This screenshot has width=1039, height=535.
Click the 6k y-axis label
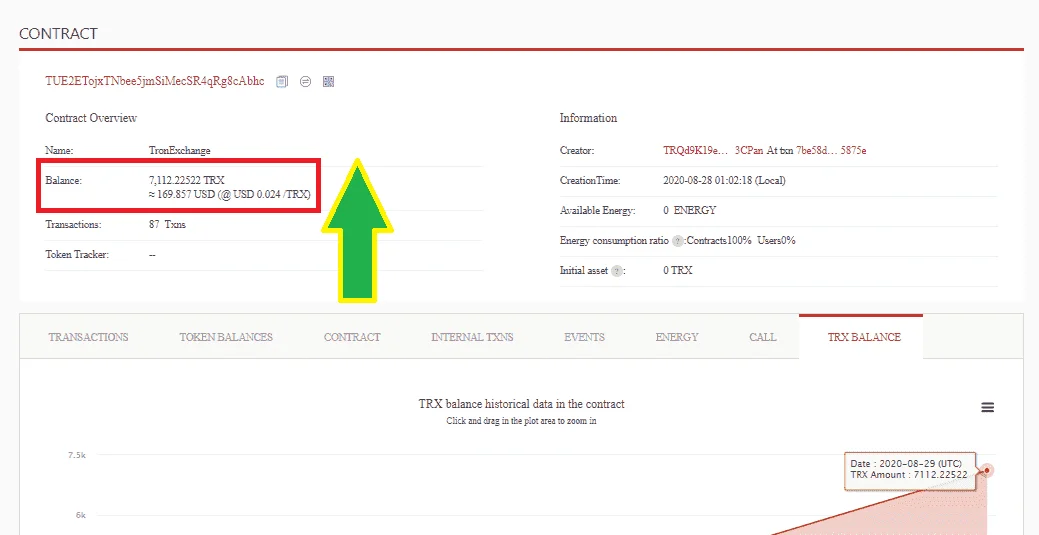(79, 515)
